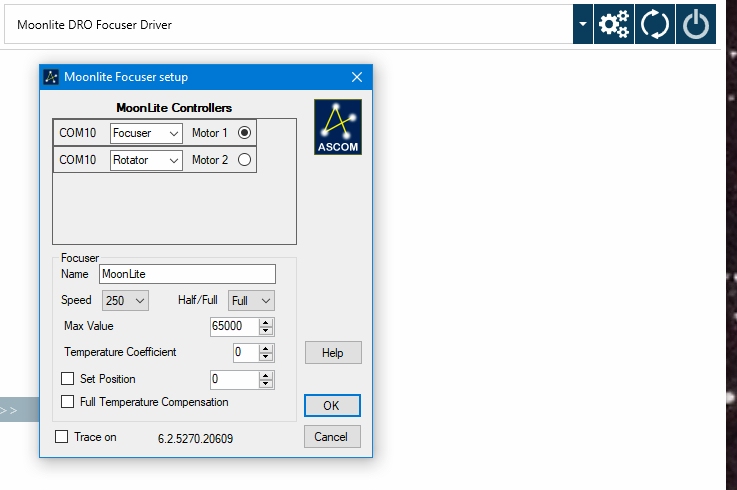The image size is (737, 490).
Task: Enable Full Temperature Compensation checkbox
Action: point(68,402)
